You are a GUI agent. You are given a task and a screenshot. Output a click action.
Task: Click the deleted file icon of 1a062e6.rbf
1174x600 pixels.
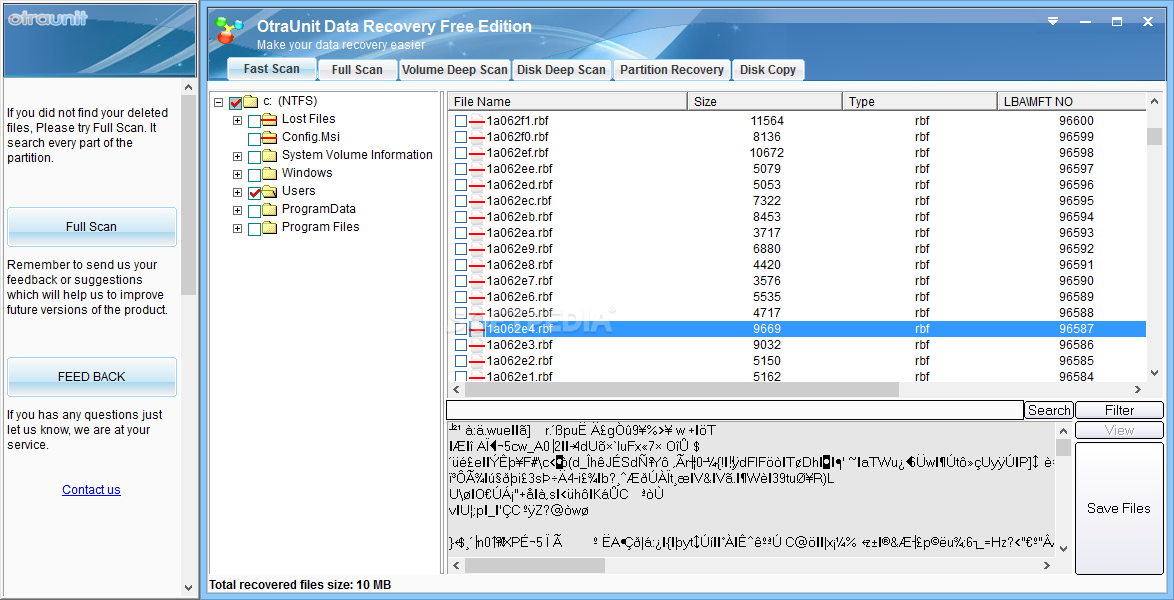click(477, 297)
